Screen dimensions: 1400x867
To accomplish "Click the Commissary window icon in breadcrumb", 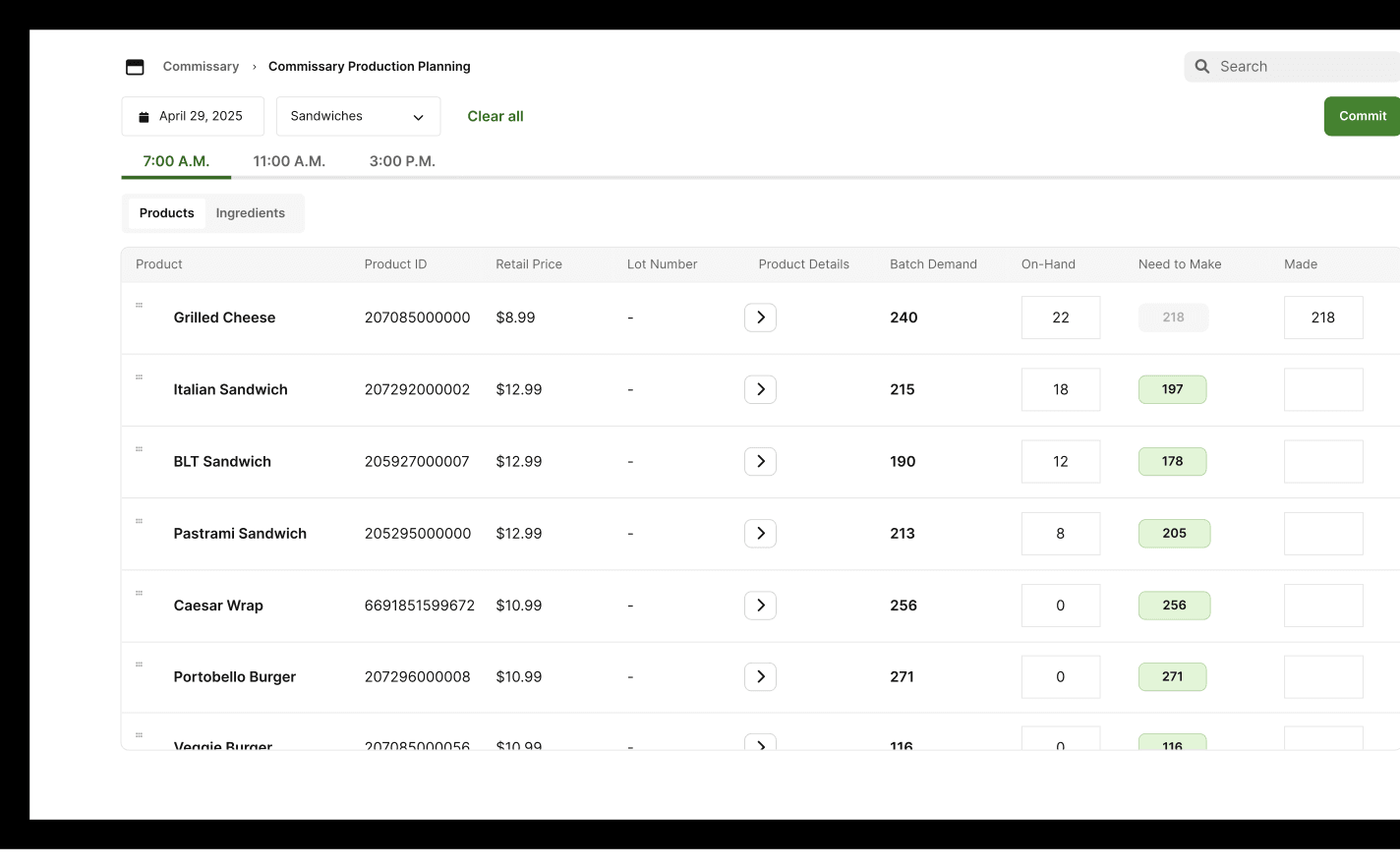I will click(135, 67).
